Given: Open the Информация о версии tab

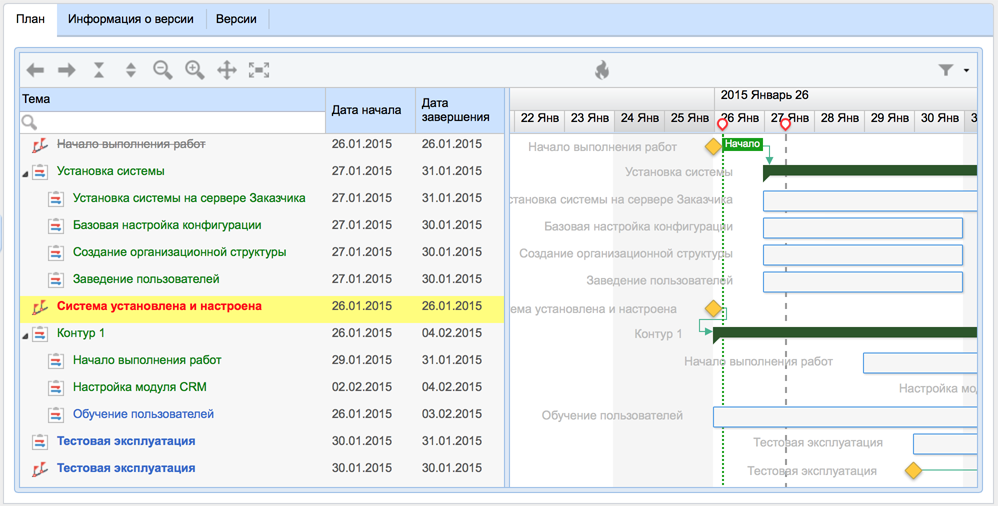Looking at the screenshot, I should click(x=131, y=19).
